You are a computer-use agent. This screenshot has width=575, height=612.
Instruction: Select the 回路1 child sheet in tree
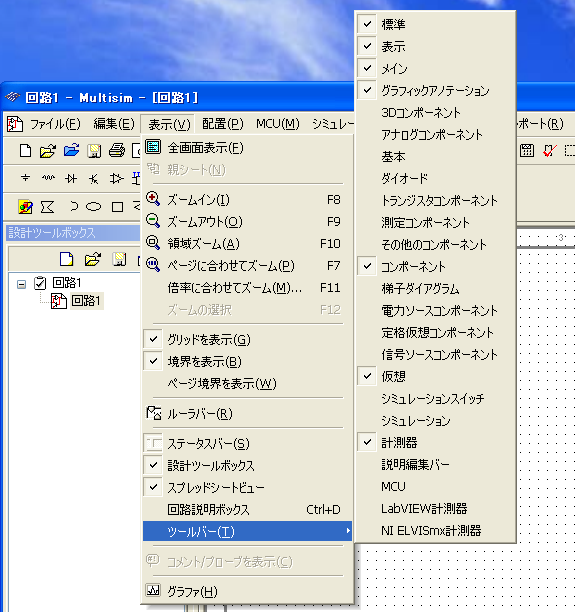coord(86,301)
